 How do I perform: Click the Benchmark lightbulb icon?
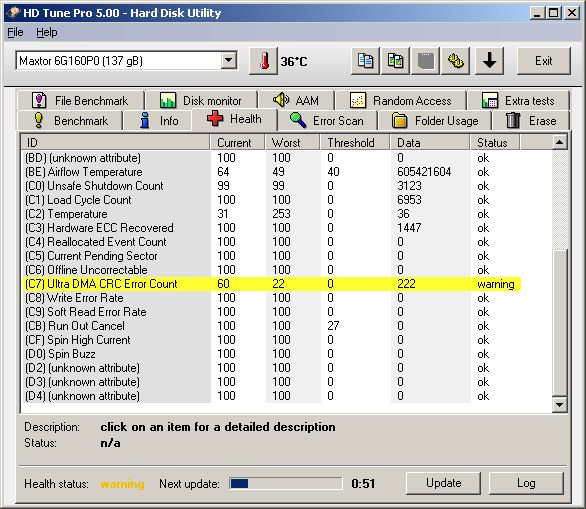coord(38,120)
